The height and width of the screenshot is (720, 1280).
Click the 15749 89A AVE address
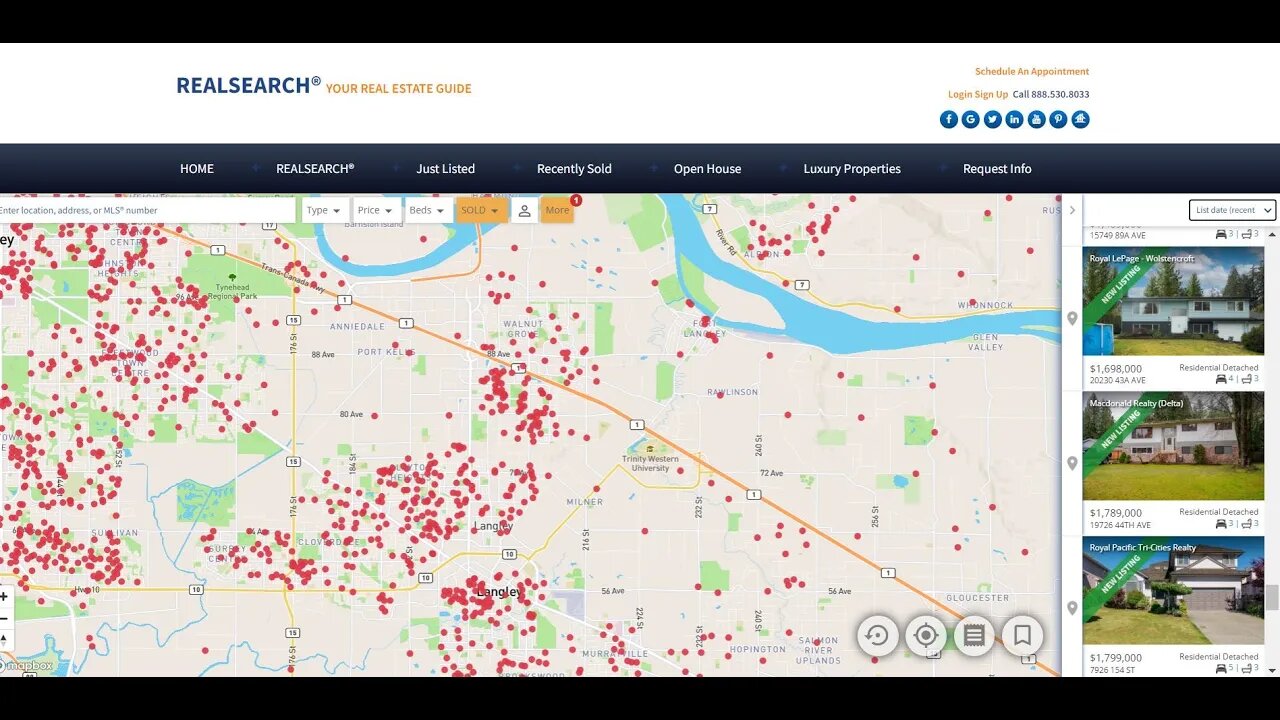(x=1120, y=235)
